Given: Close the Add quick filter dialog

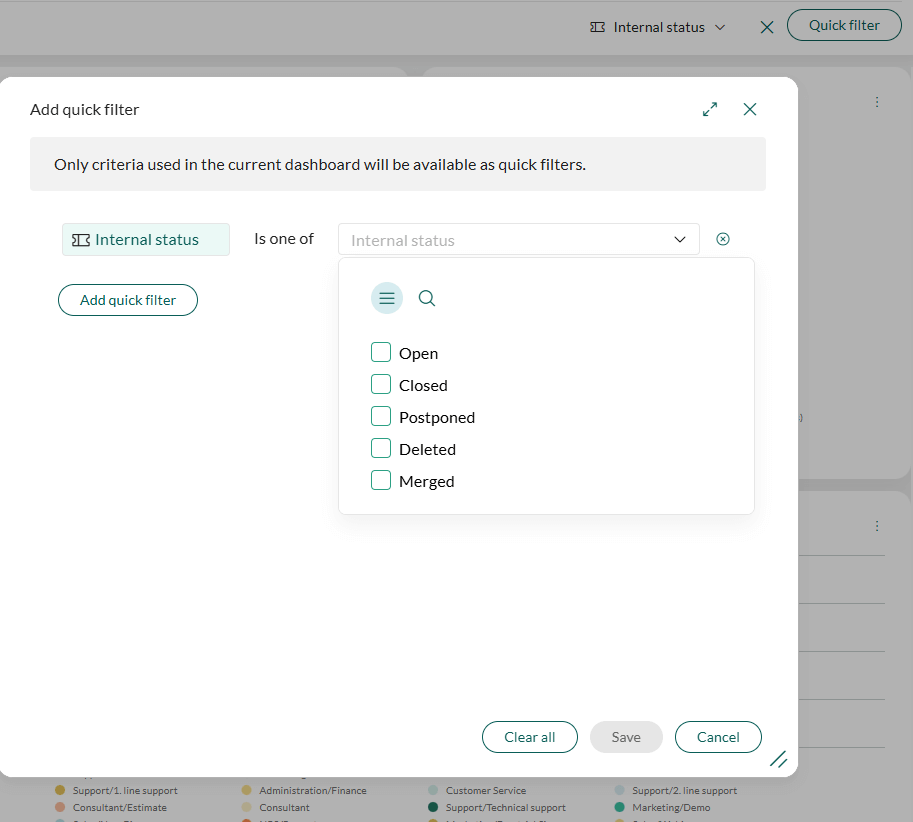Looking at the screenshot, I should 750,109.
